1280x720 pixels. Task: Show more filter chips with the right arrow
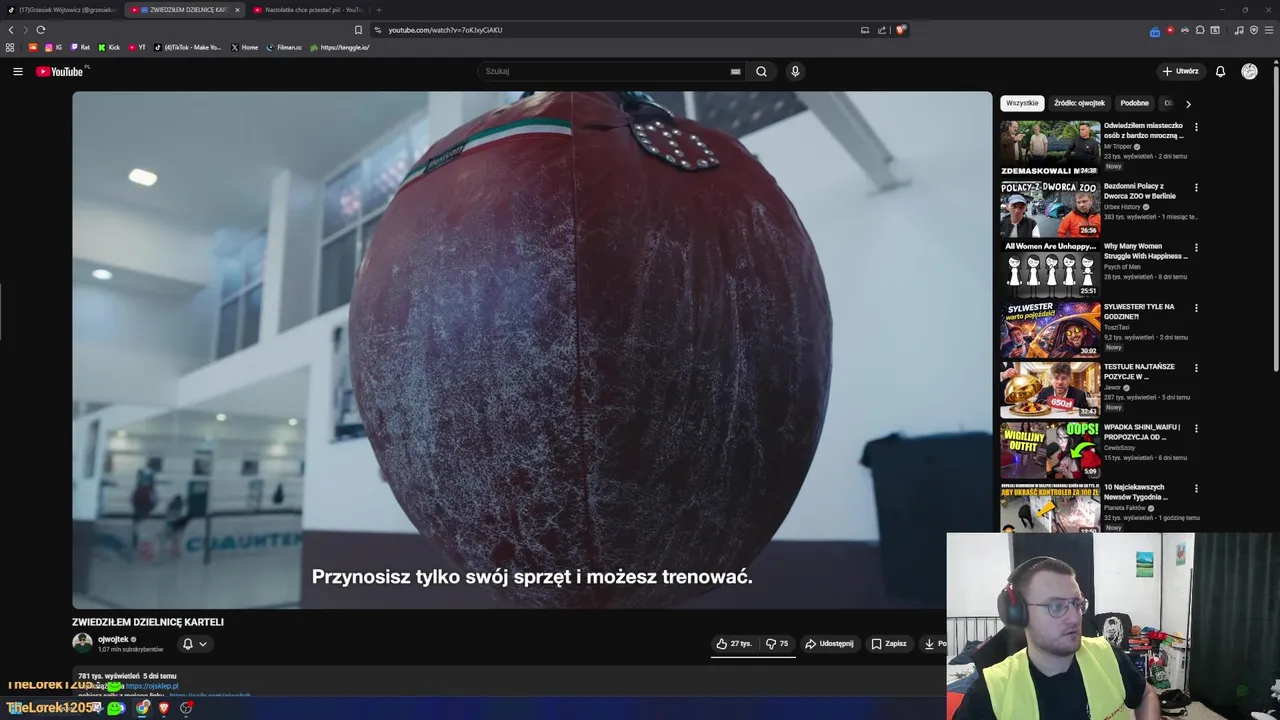pos(1188,103)
